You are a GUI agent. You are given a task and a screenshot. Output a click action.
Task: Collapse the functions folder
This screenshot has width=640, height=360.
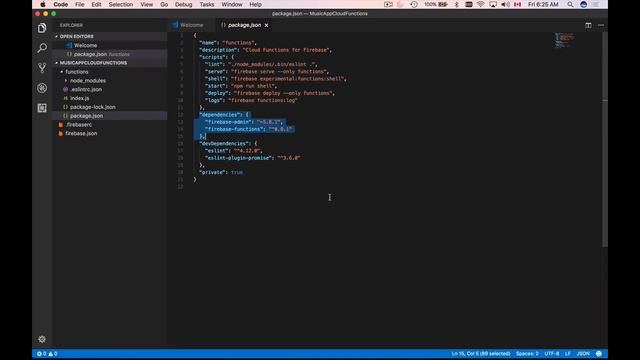click(x=77, y=72)
